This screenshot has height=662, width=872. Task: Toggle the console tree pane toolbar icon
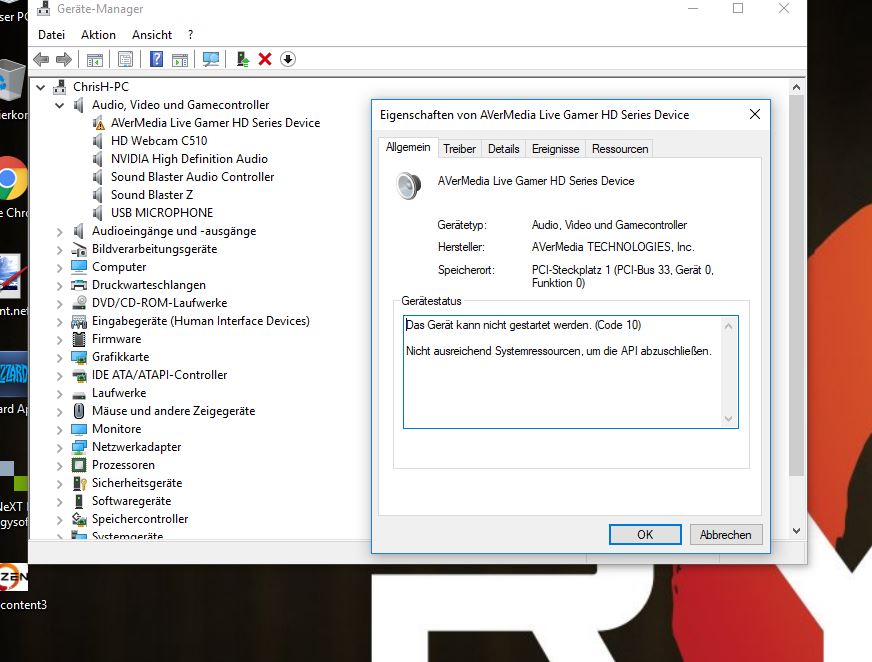(x=95, y=59)
